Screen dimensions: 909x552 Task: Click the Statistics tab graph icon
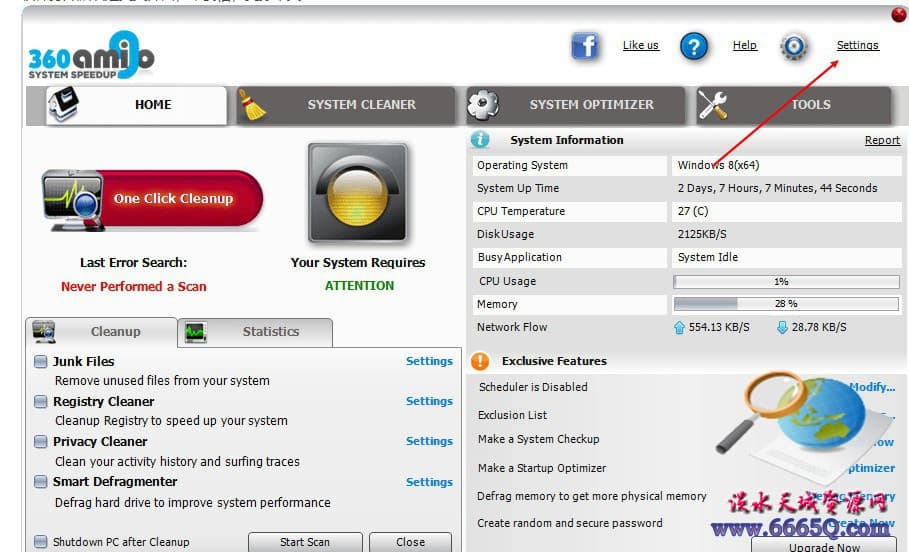click(x=195, y=332)
